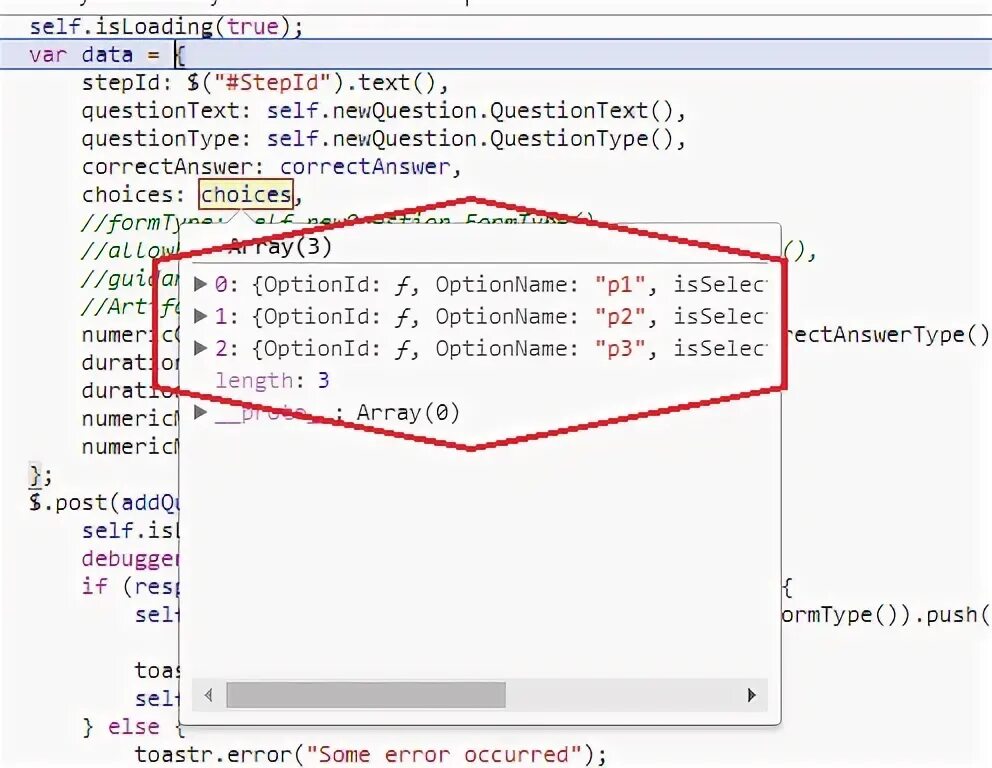The image size is (992, 768).
Task: Expand array item 2 with OptionName "p3"
Action: 201,347
